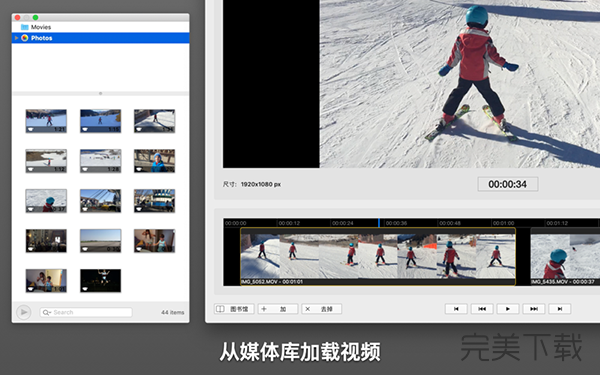Focus the Search field in the media browser
Viewport: 600px width, 375px height.
pyautogui.click(x=86, y=312)
